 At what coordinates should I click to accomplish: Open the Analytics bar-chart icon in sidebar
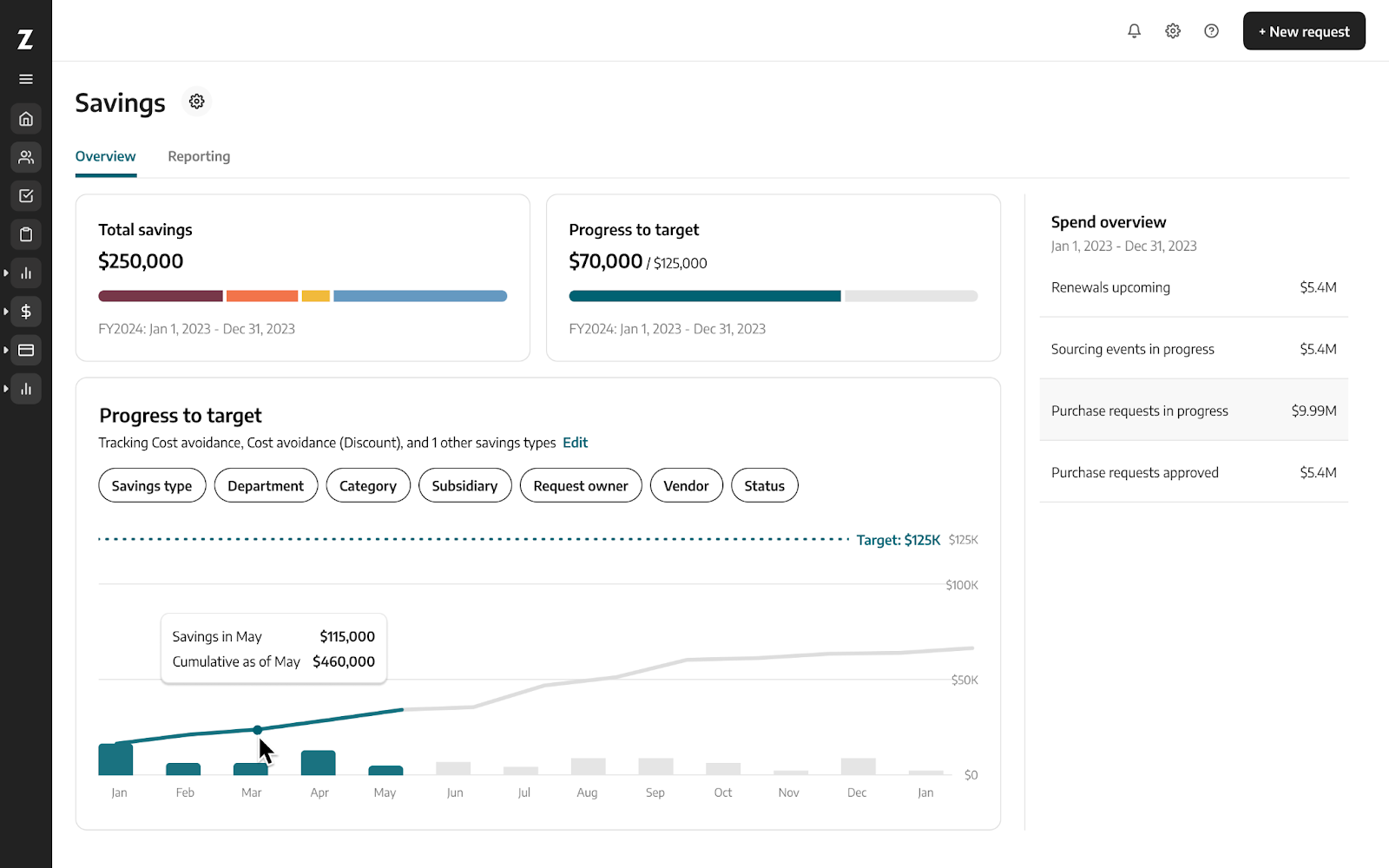coord(25,273)
